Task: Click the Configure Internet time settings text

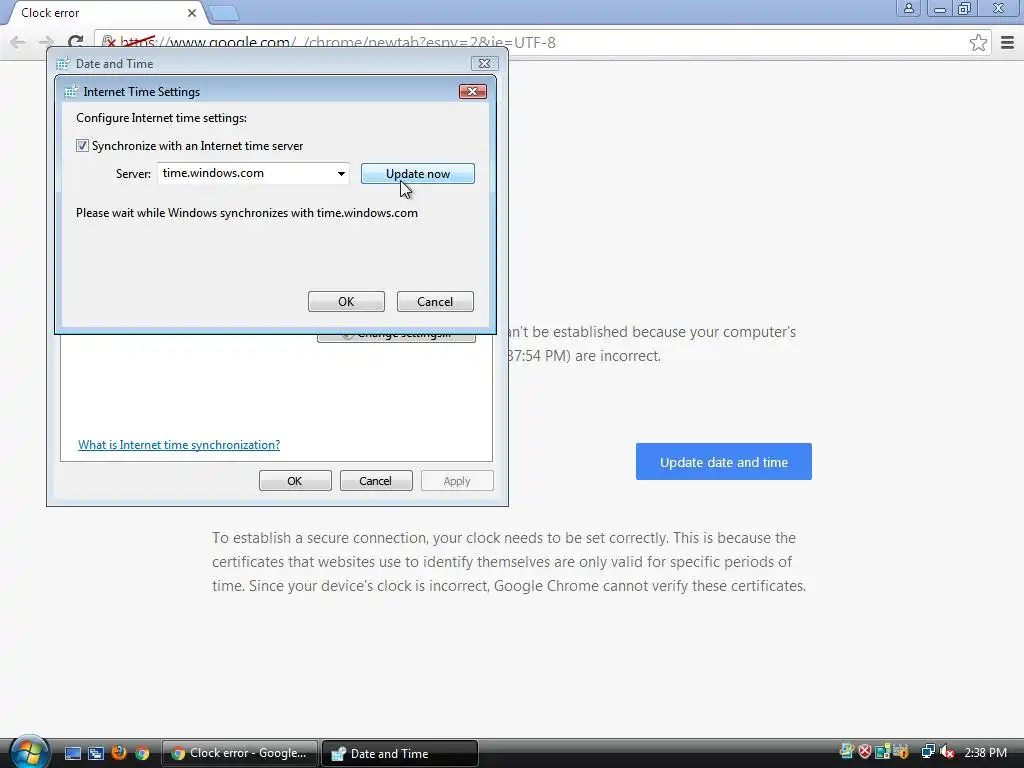Action: click(161, 118)
